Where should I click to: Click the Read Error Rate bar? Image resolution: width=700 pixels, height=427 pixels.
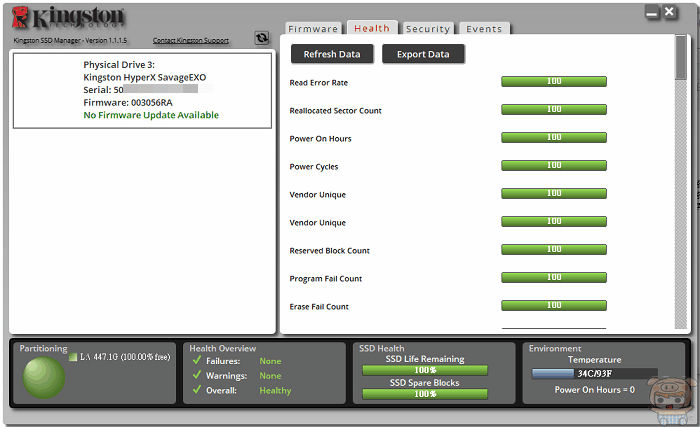pyautogui.click(x=554, y=81)
